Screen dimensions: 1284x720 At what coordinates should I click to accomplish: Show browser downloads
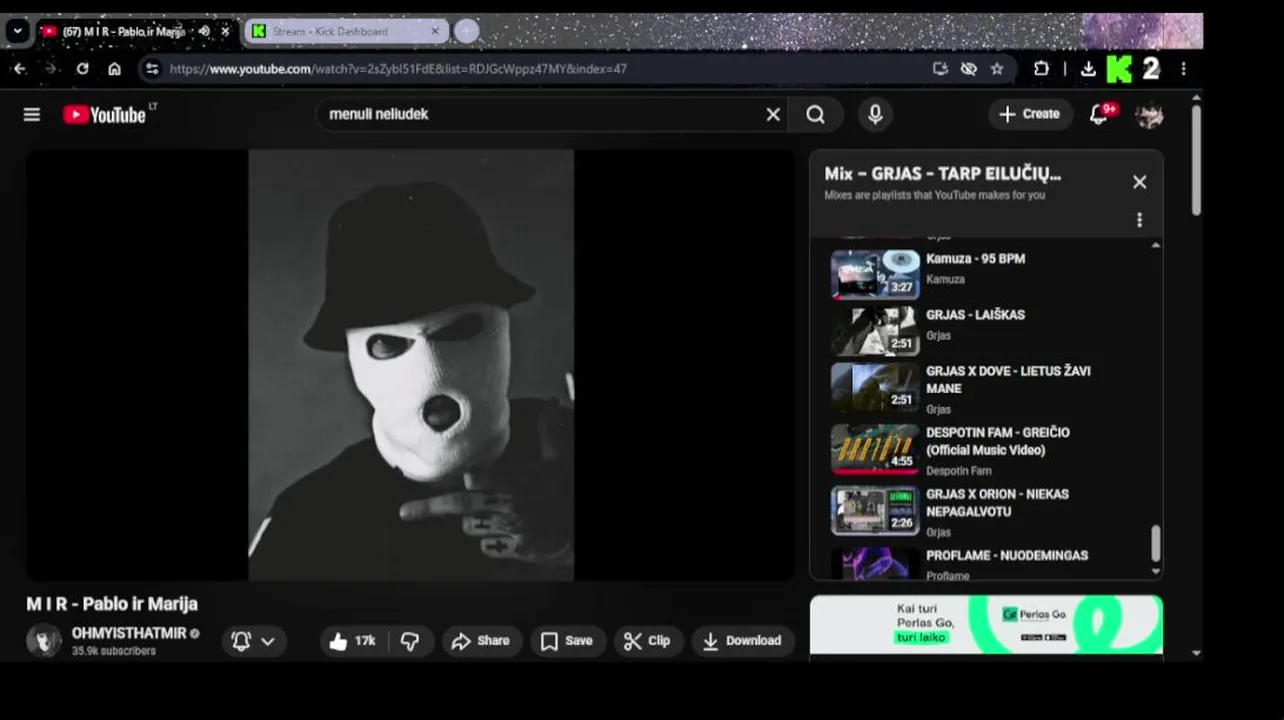click(1088, 69)
